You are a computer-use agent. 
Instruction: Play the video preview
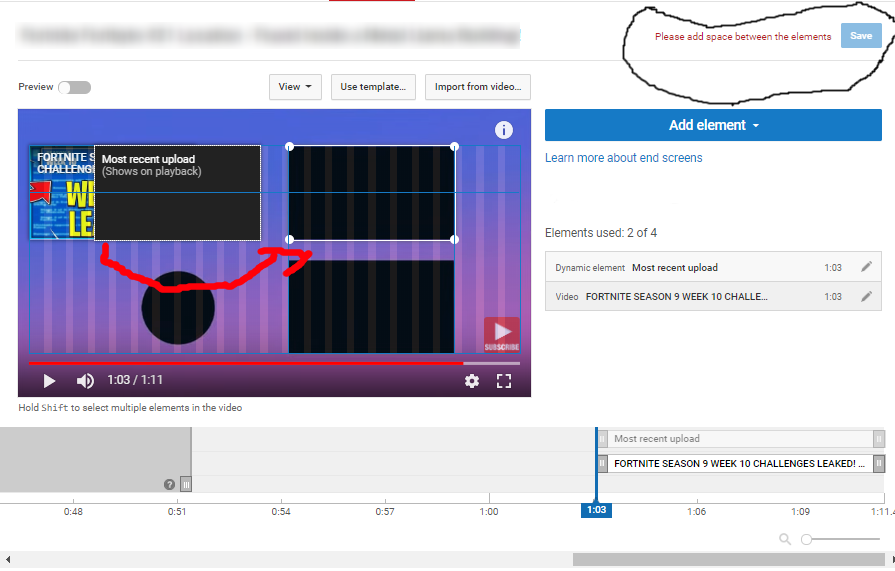click(49, 381)
